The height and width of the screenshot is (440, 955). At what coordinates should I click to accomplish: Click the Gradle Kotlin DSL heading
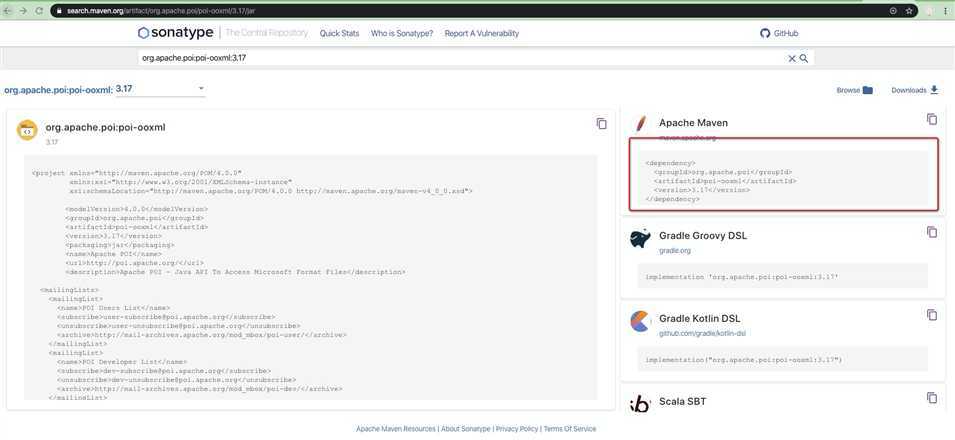click(700, 319)
